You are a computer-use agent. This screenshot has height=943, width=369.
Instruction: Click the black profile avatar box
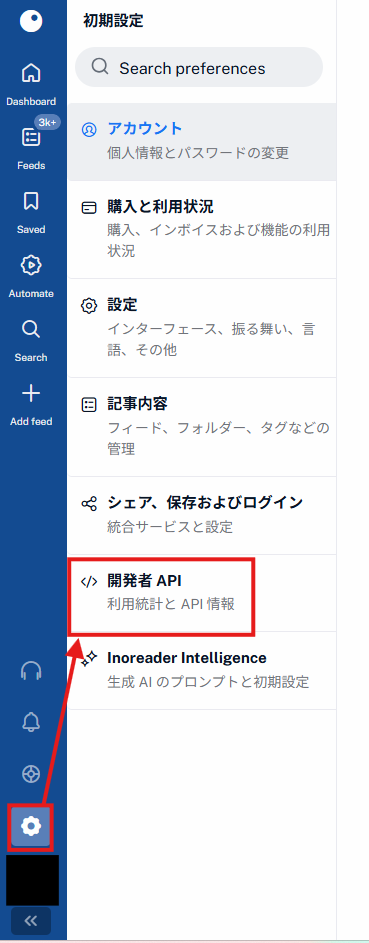[32, 880]
